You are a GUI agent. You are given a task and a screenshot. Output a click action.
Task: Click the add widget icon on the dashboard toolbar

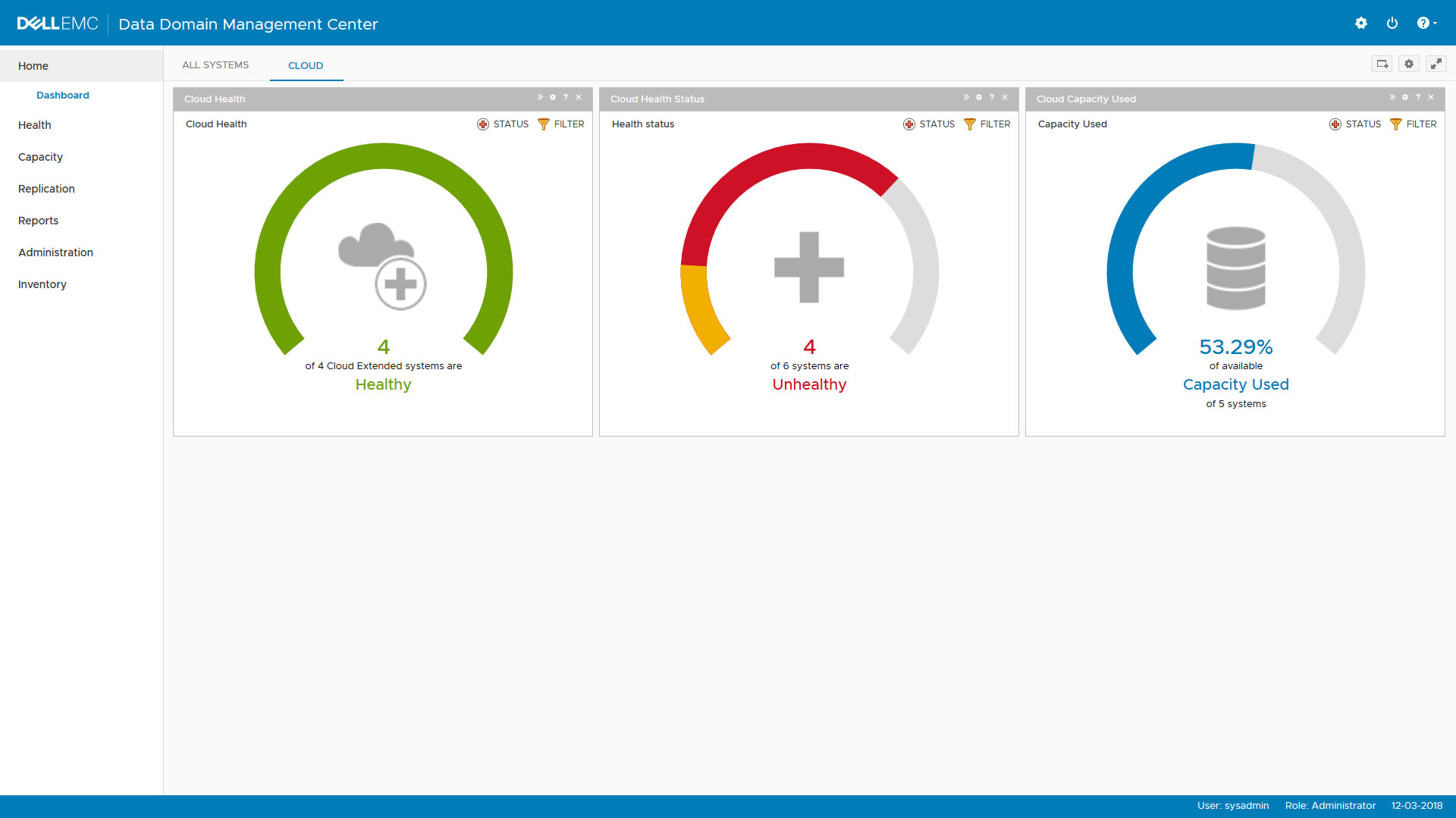click(1382, 64)
